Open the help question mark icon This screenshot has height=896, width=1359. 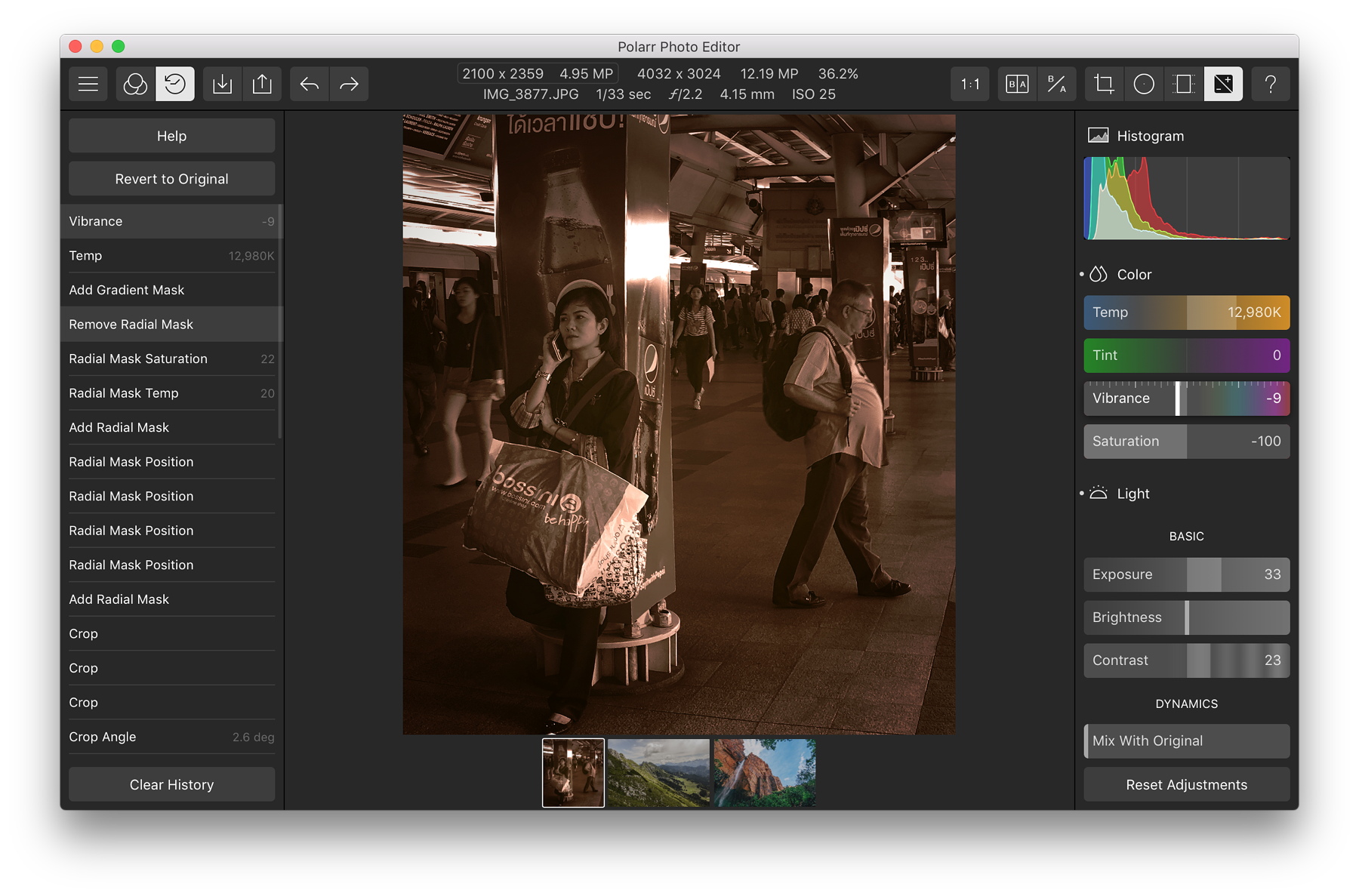tap(1271, 84)
